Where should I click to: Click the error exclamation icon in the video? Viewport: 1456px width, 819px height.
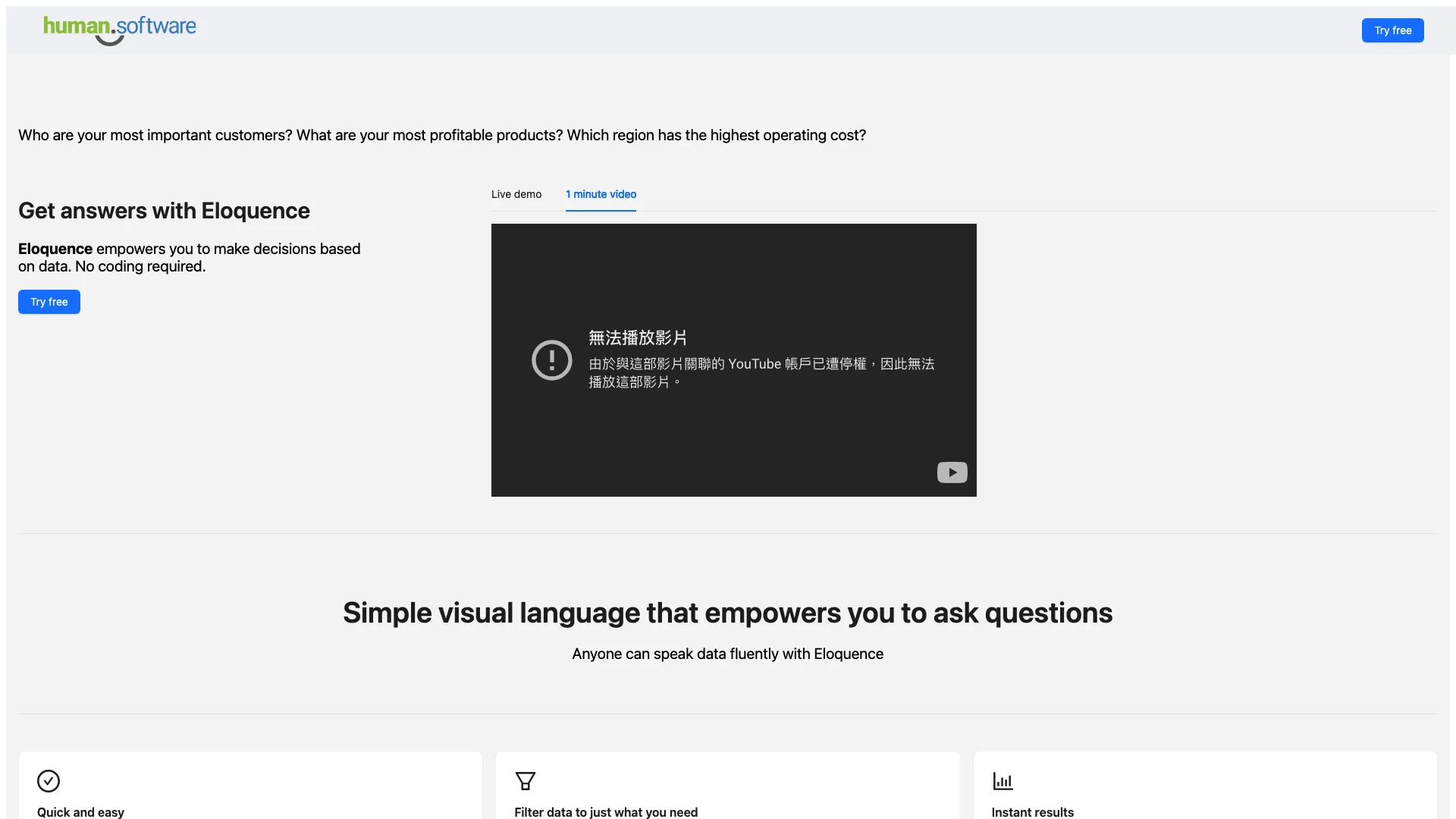click(552, 359)
